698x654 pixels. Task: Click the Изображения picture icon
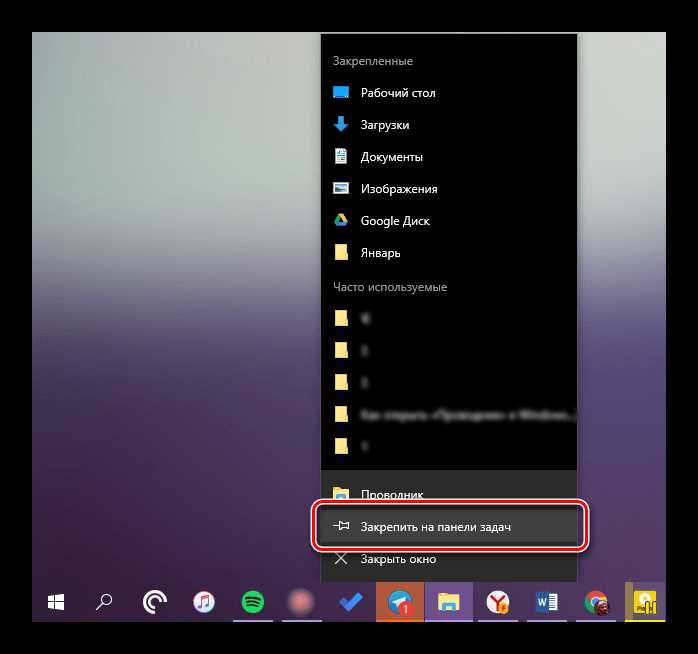coord(341,188)
